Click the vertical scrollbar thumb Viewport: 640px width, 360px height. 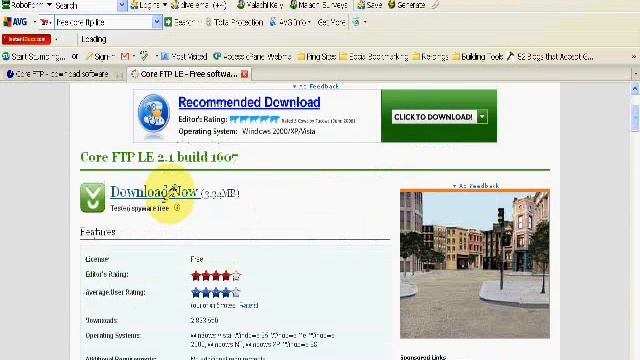pyautogui.click(x=635, y=118)
